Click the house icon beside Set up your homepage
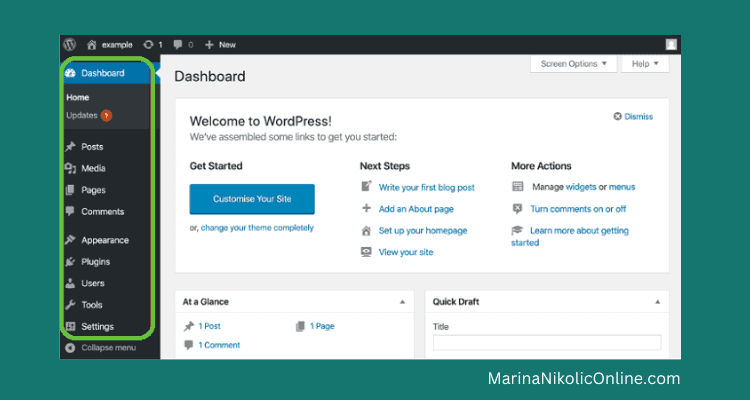The width and height of the screenshot is (750, 400). click(x=366, y=231)
